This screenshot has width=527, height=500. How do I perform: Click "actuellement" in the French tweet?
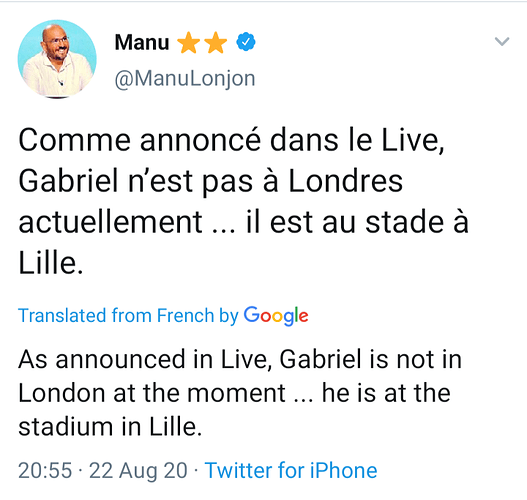(x=111, y=222)
